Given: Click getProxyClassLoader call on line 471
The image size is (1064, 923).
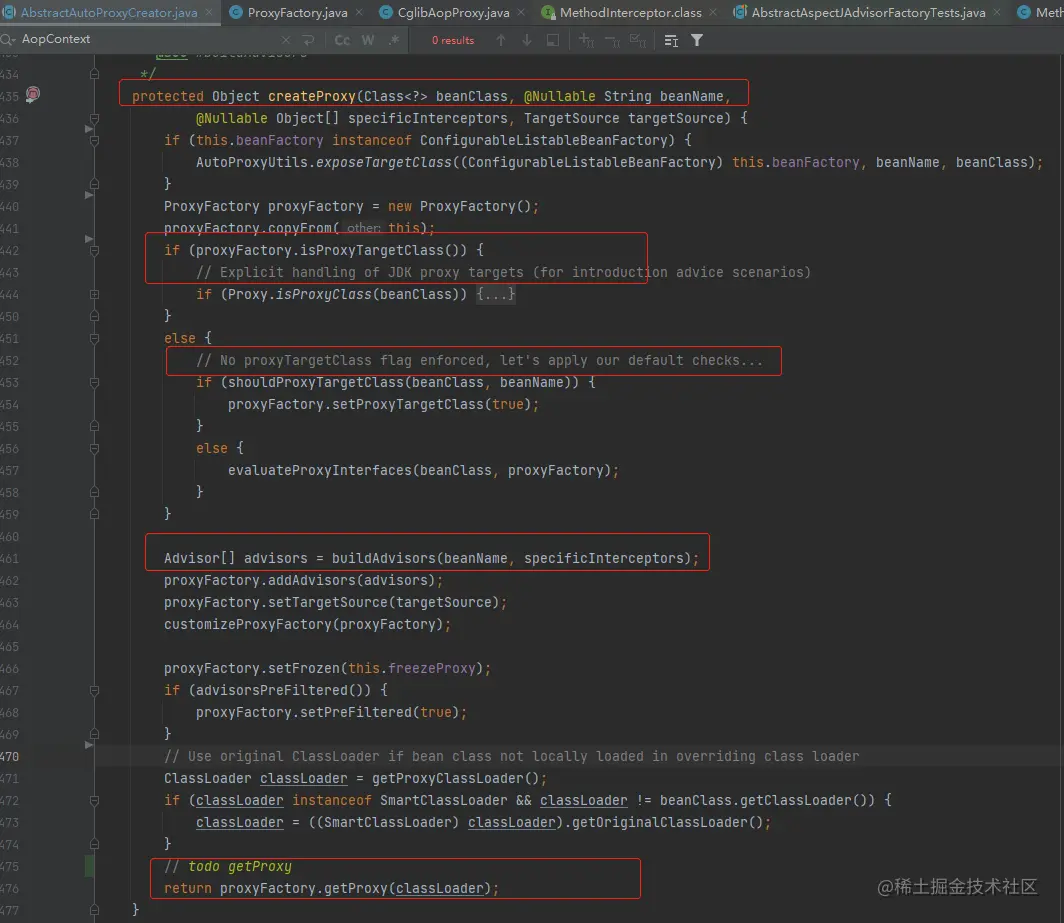Looking at the screenshot, I should 447,778.
